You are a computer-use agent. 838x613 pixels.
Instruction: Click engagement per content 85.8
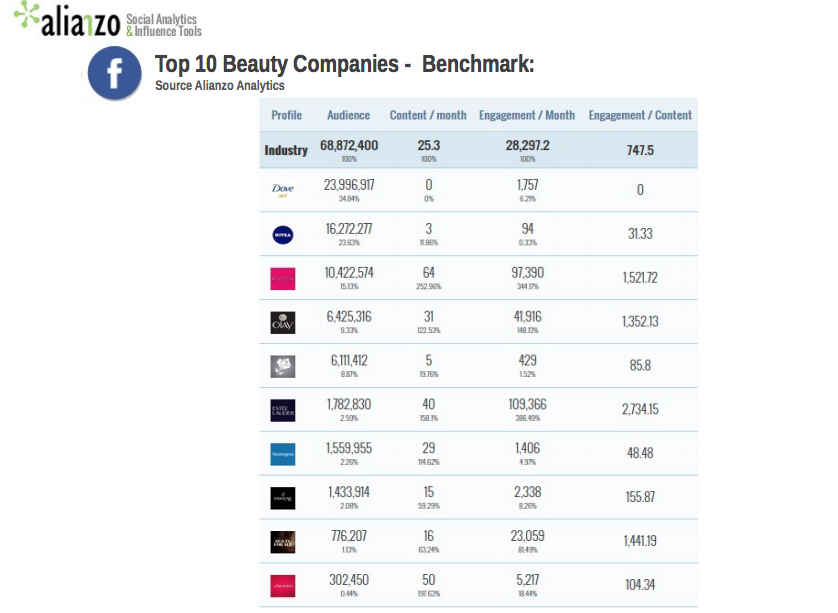(640, 365)
